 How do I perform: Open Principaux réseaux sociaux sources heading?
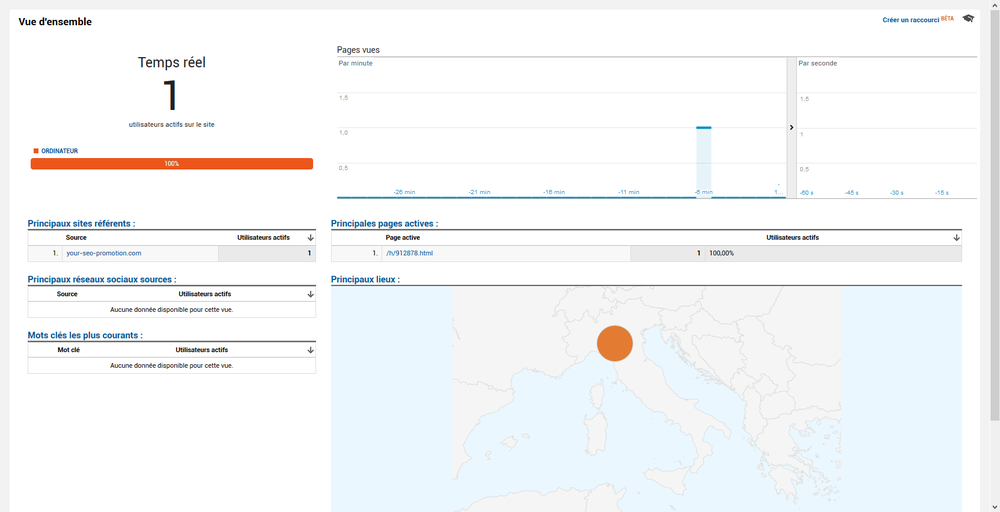click(102, 279)
